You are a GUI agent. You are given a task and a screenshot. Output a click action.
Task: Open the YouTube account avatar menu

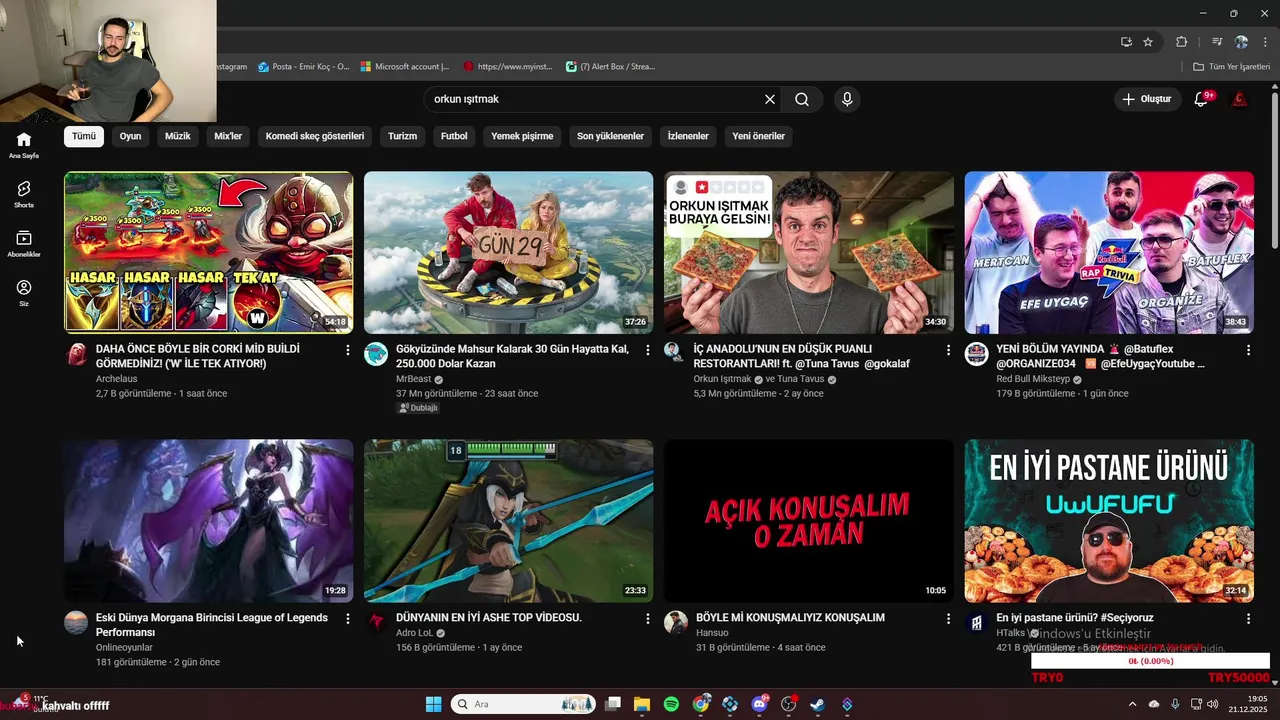pos(1240,99)
